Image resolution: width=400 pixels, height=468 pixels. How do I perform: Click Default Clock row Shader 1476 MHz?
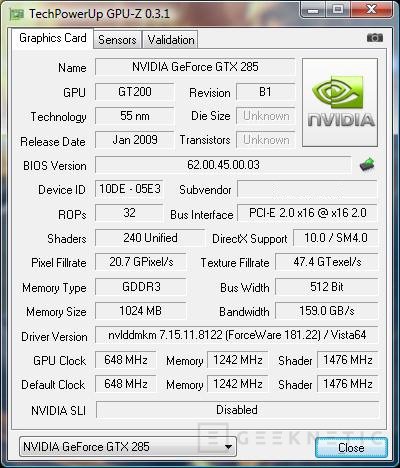point(348,384)
